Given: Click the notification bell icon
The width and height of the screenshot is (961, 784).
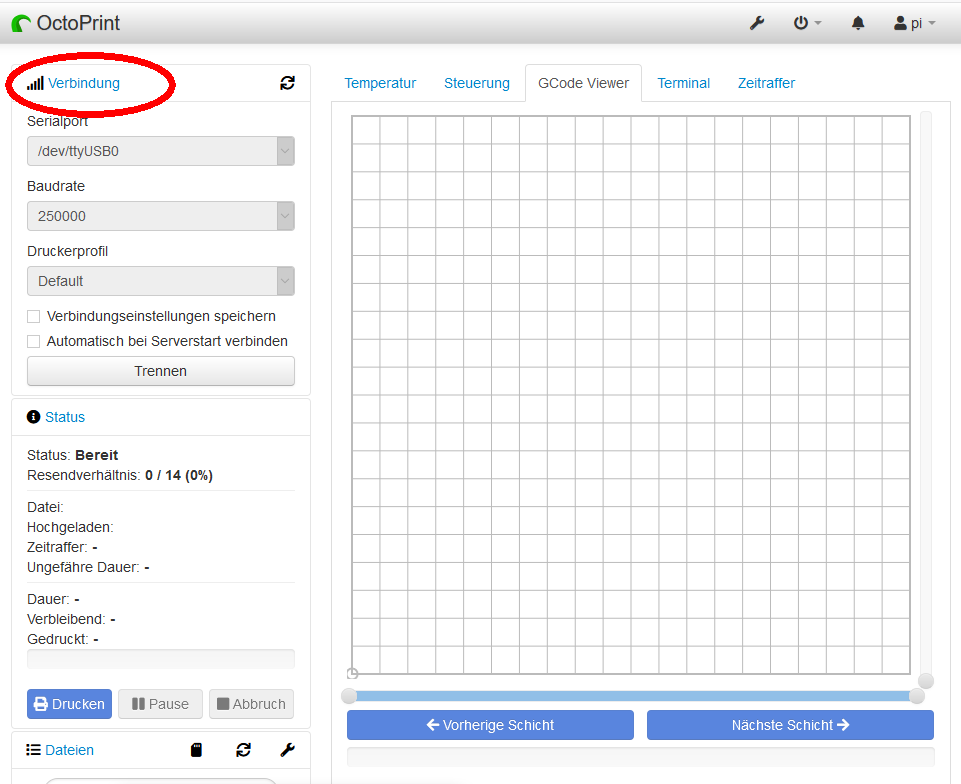Looking at the screenshot, I should pos(858,23).
